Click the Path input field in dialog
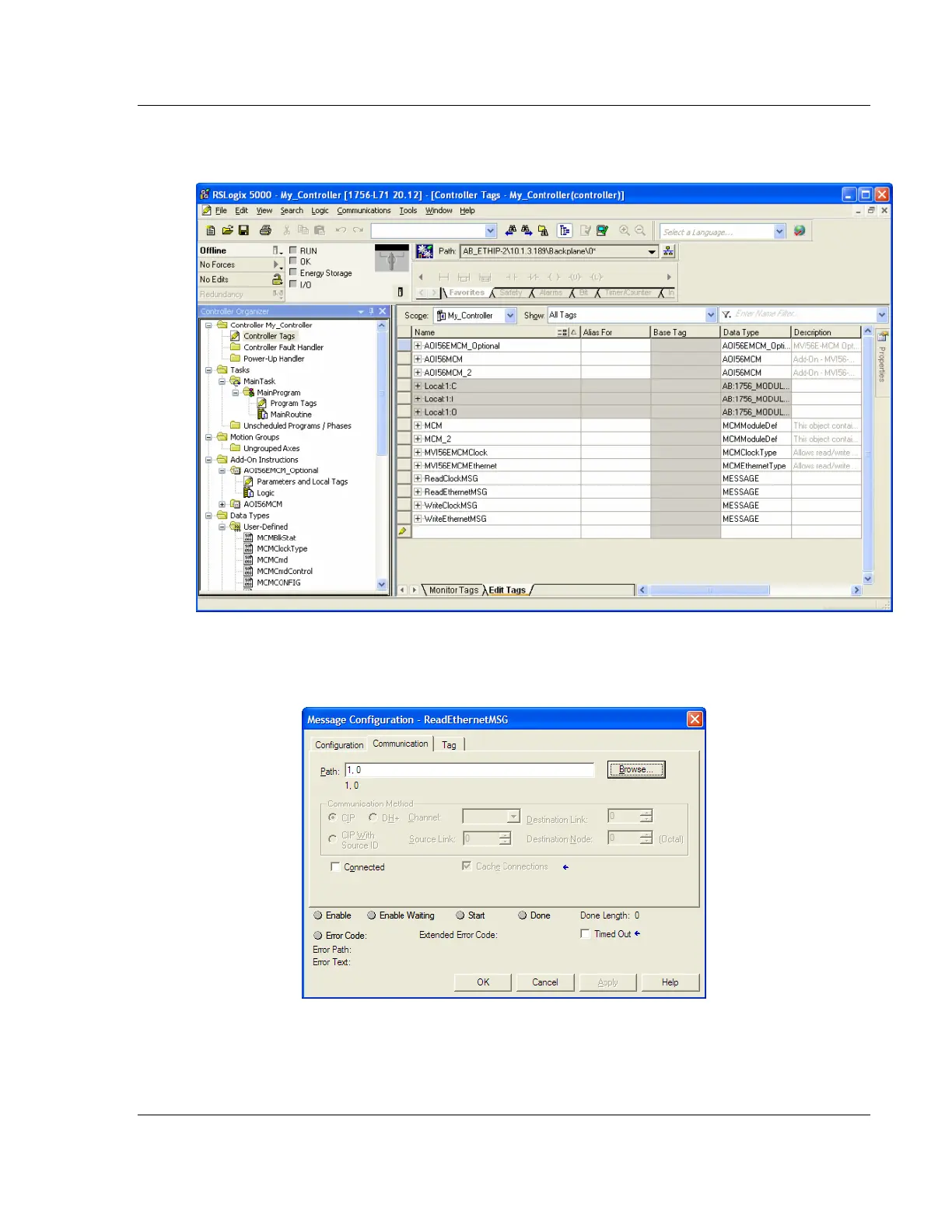 470,770
